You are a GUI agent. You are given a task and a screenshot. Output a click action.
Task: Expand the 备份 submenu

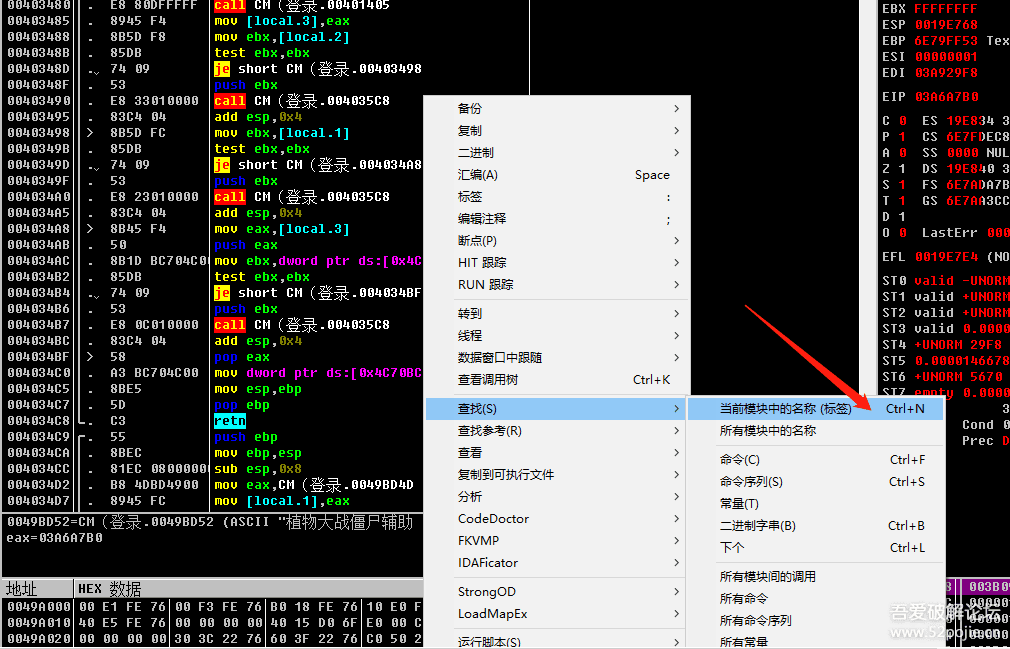469,109
